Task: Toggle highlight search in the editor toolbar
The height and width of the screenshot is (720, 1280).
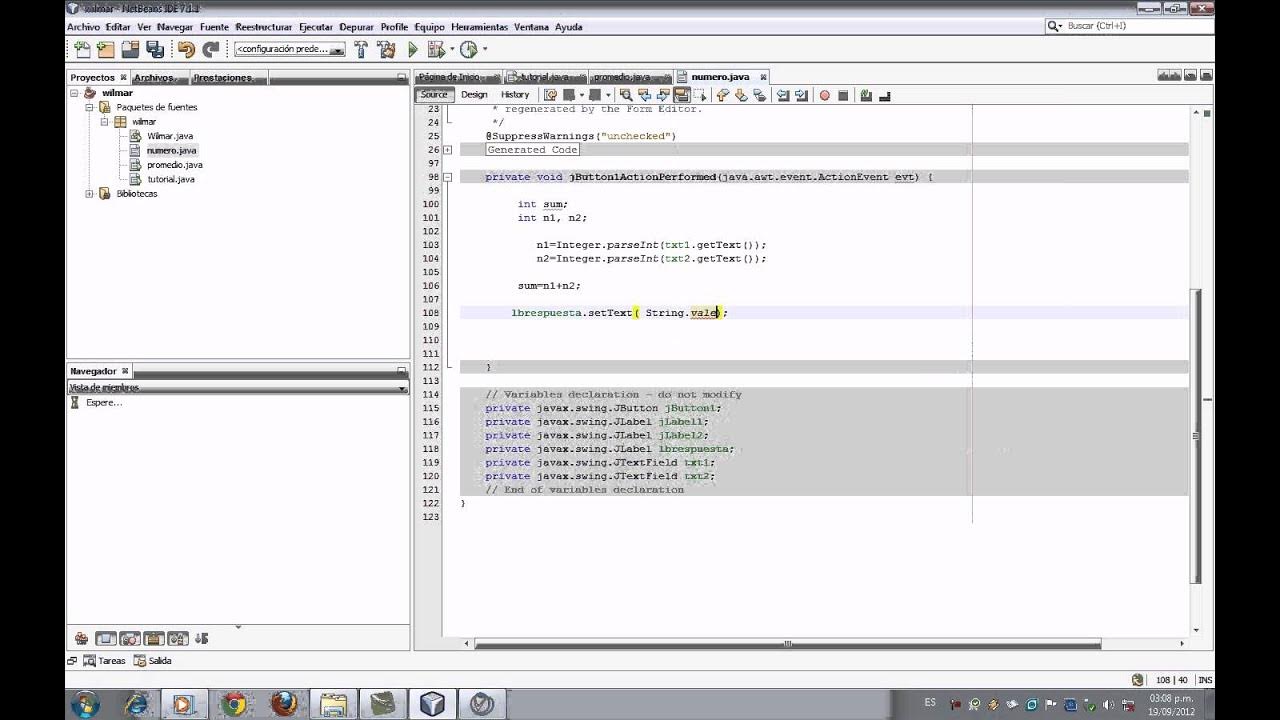Action: (682, 96)
